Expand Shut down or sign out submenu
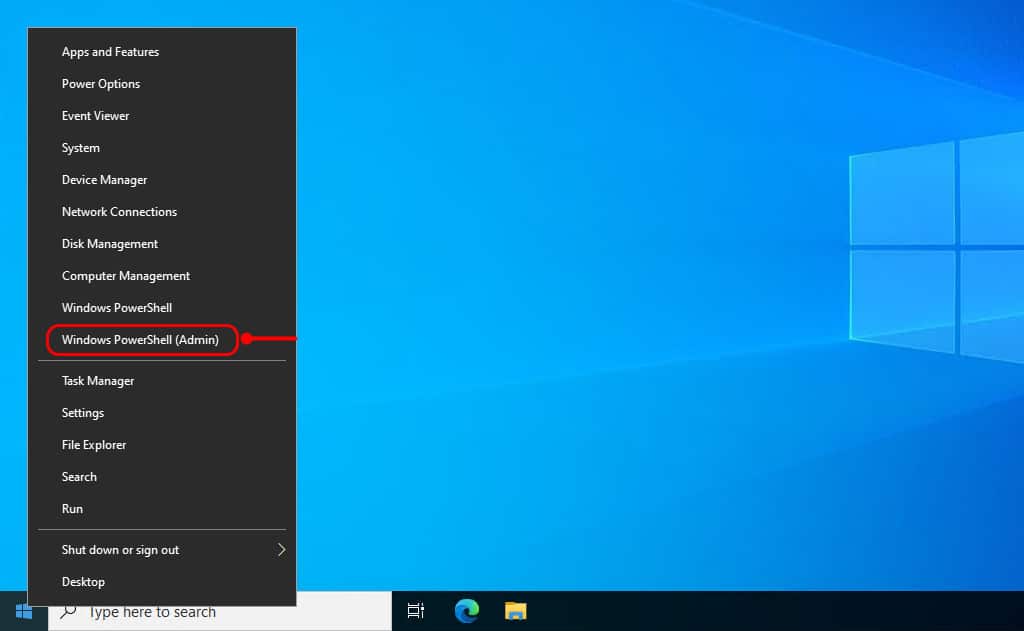 coord(162,550)
